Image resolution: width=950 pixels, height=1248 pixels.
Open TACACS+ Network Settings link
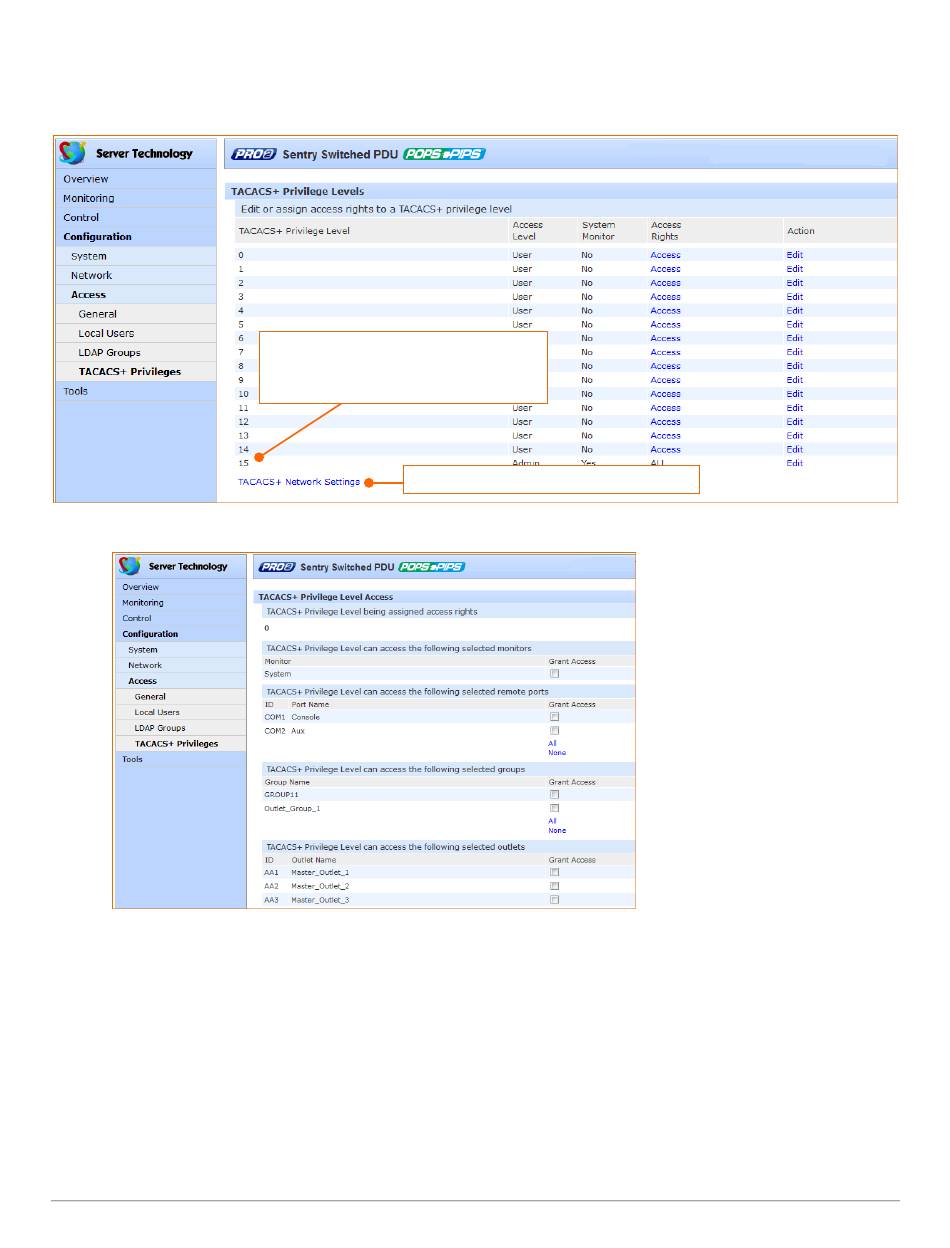[x=298, y=482]
